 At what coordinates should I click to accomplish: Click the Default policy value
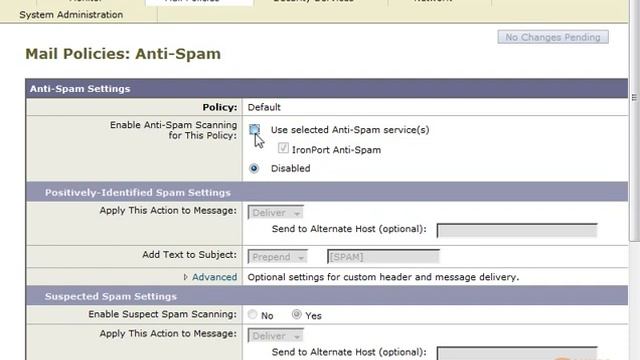tap(264, 107)
